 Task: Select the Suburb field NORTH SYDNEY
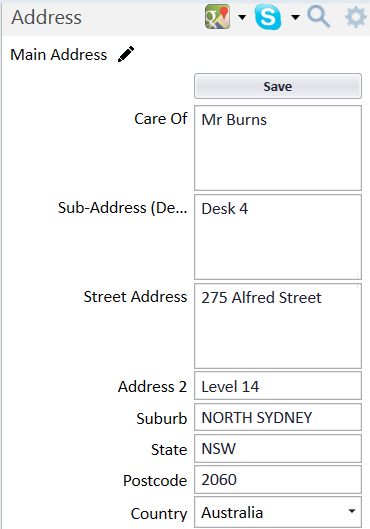(x=278, y=417)
